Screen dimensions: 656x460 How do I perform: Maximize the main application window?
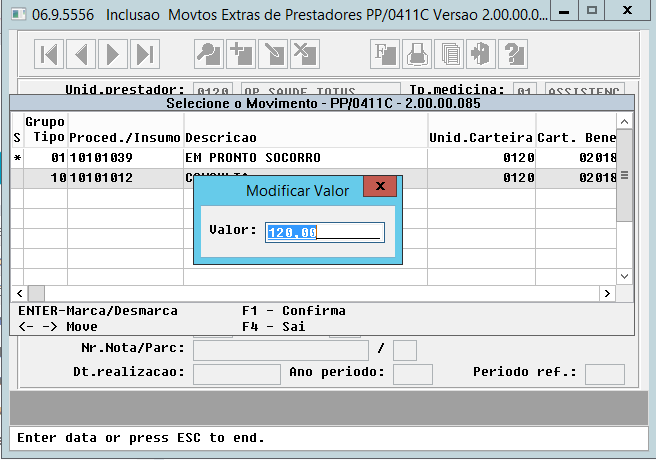coord(592,11)
